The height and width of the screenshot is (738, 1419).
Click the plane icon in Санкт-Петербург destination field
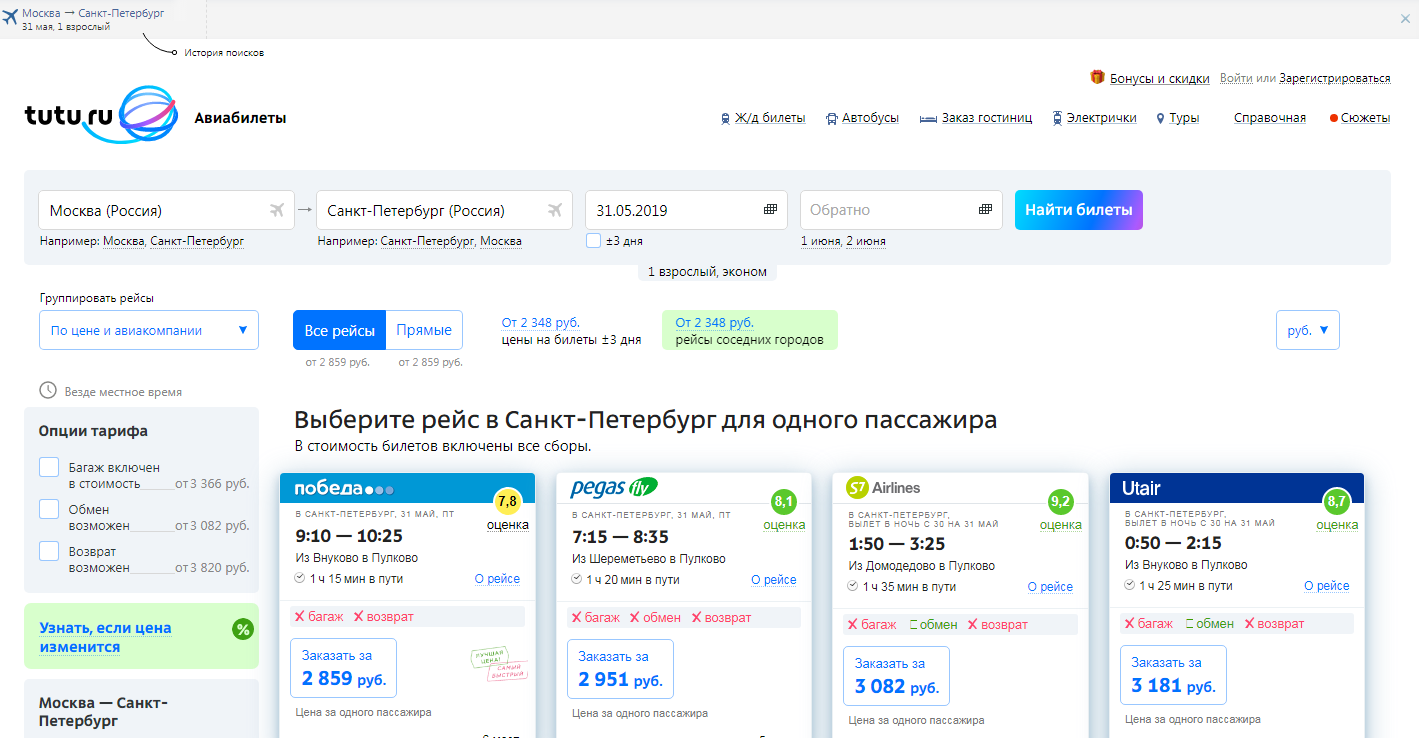(x=555, y=210)
